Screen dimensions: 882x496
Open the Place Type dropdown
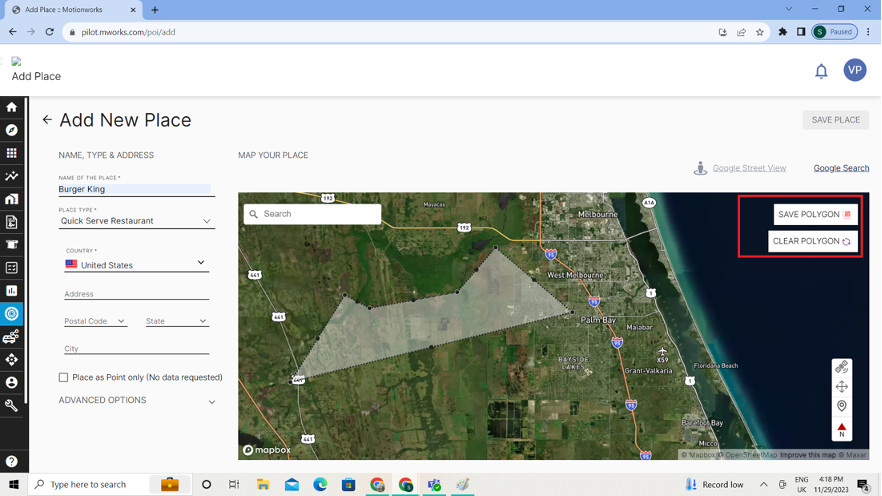[137, 221]
